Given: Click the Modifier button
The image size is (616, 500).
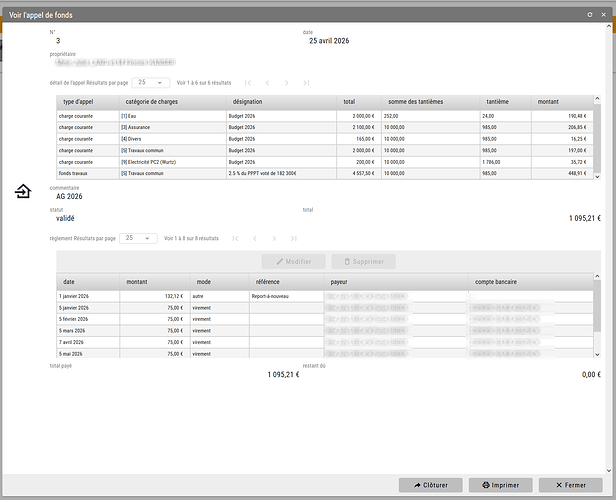Looking at the screenshot, I should 293,262.
